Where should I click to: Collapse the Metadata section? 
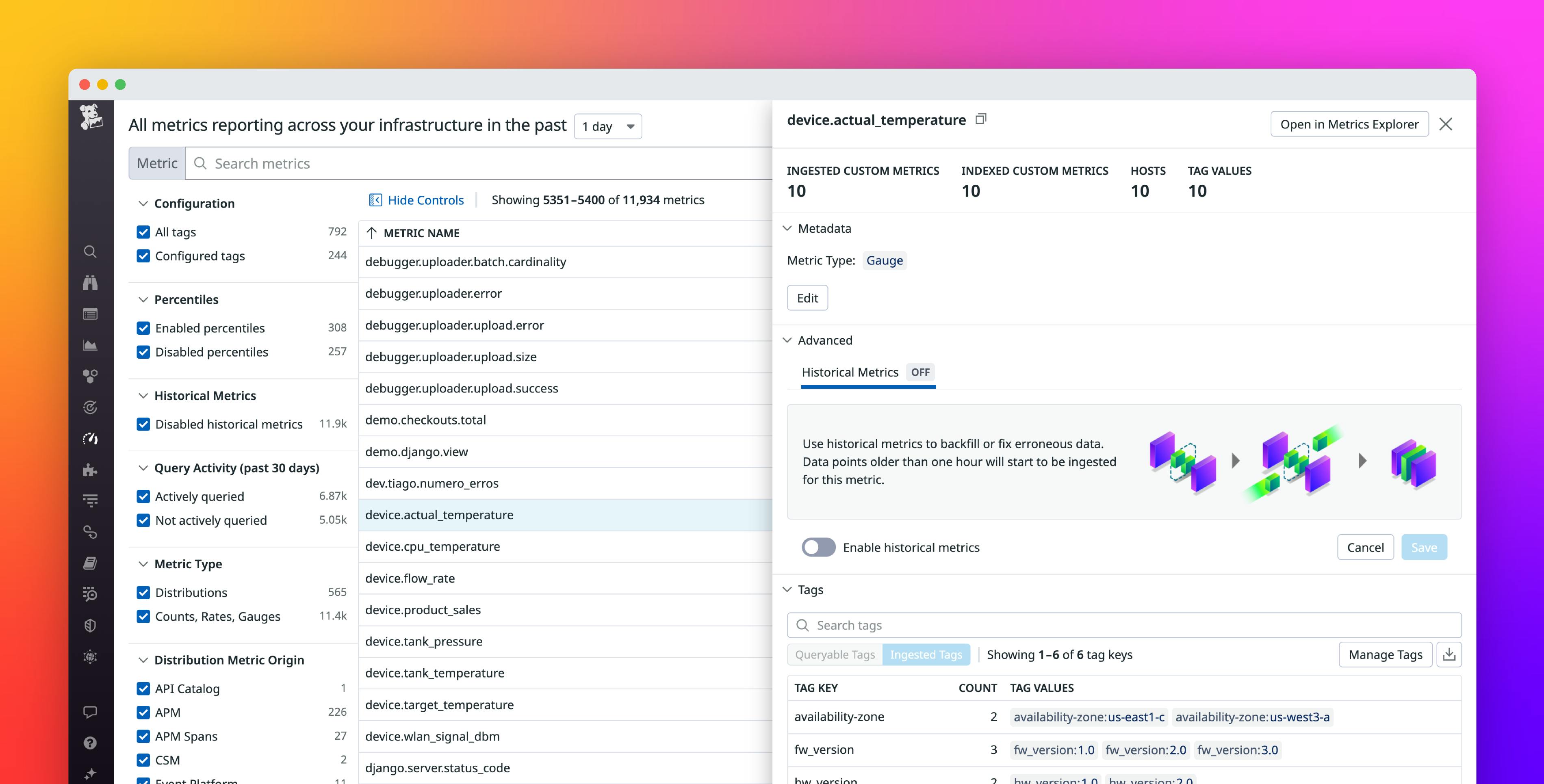click(787, 228)
